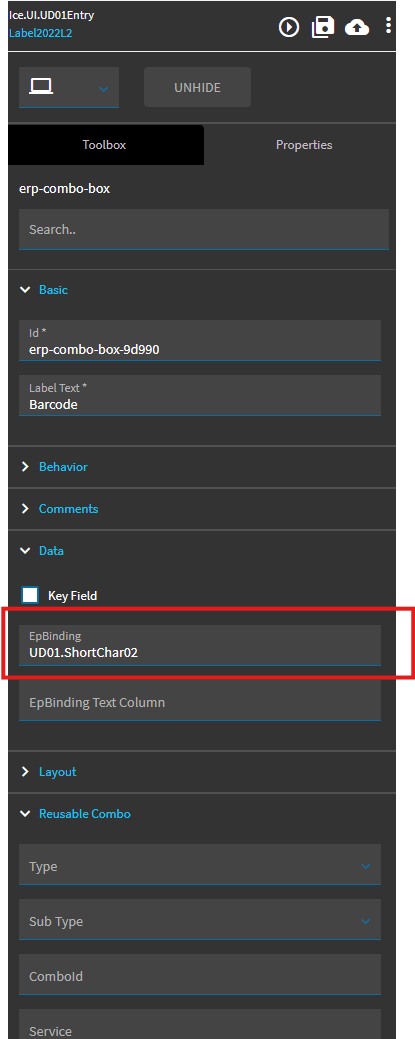The width and height of the screenshot is (415, 1039).
Task: Open the Sub Type dropdown
Action: (200, 919)
